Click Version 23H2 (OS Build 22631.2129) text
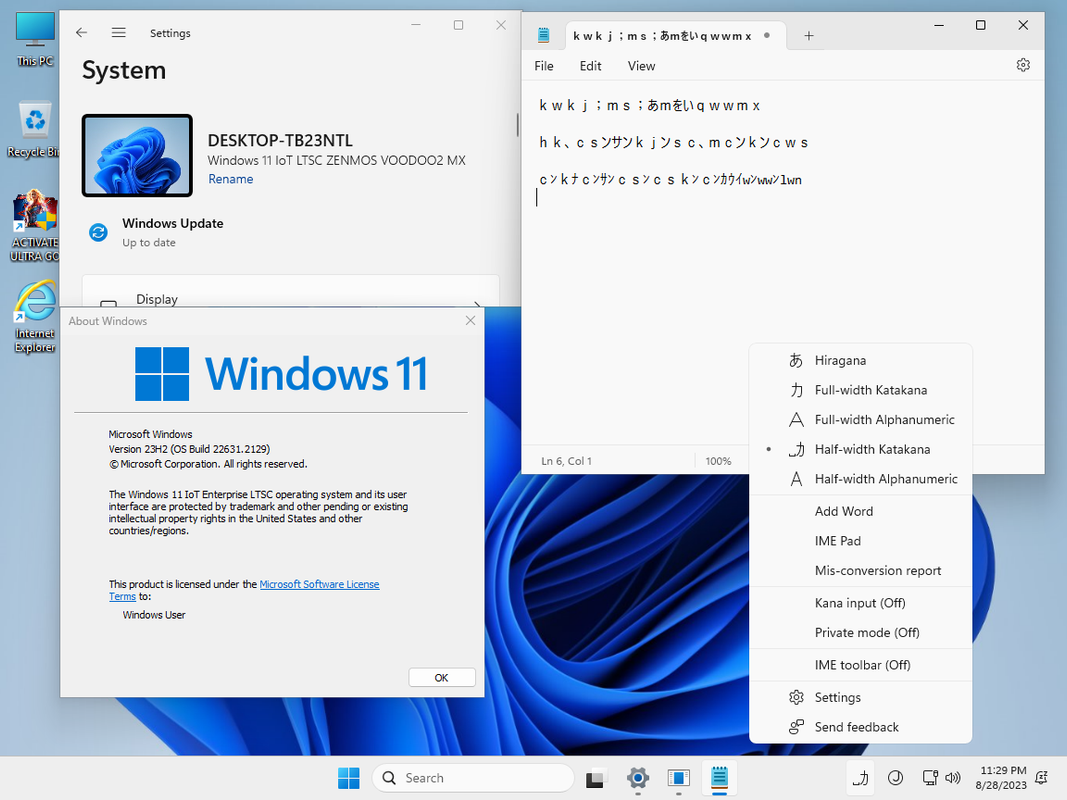The height and width of the screenshot is (800, 1067). [x=189, y=449]
